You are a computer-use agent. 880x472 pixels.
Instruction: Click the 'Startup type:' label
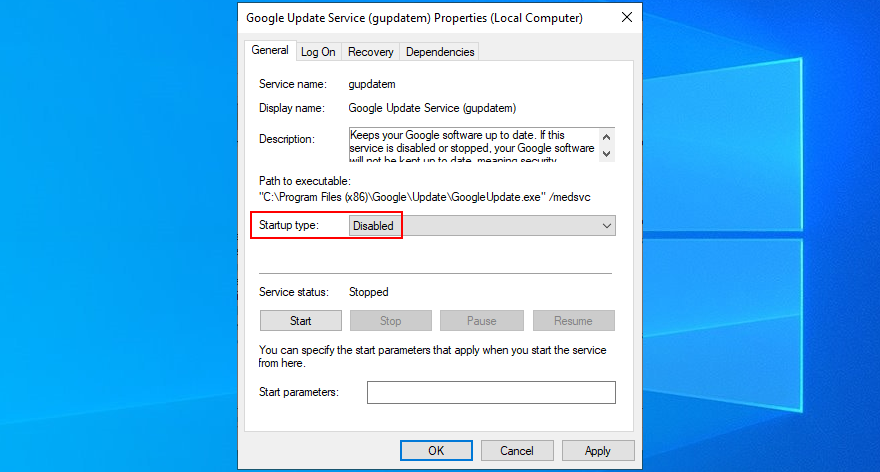(x=288, y=225)
